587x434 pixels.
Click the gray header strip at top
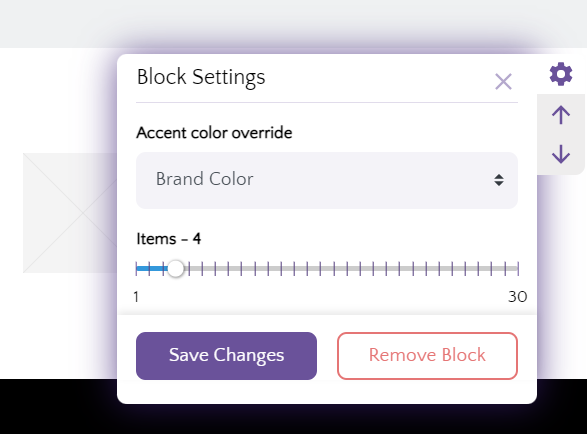(294, 24)
